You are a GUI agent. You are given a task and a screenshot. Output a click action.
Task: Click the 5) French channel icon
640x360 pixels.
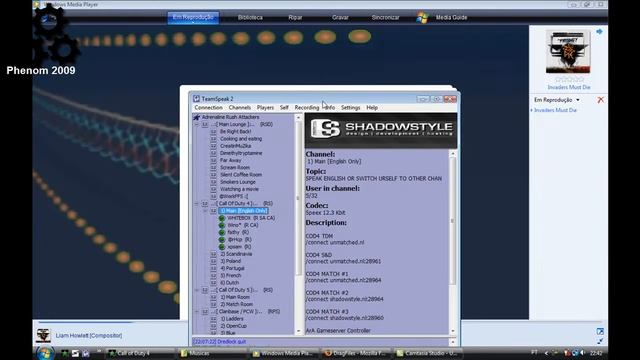[213, 276]
